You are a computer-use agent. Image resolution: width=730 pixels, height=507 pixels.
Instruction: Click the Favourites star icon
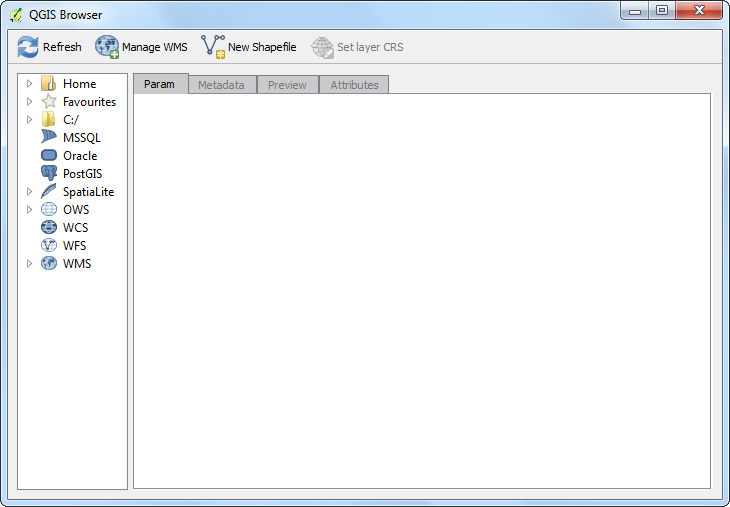48,101
